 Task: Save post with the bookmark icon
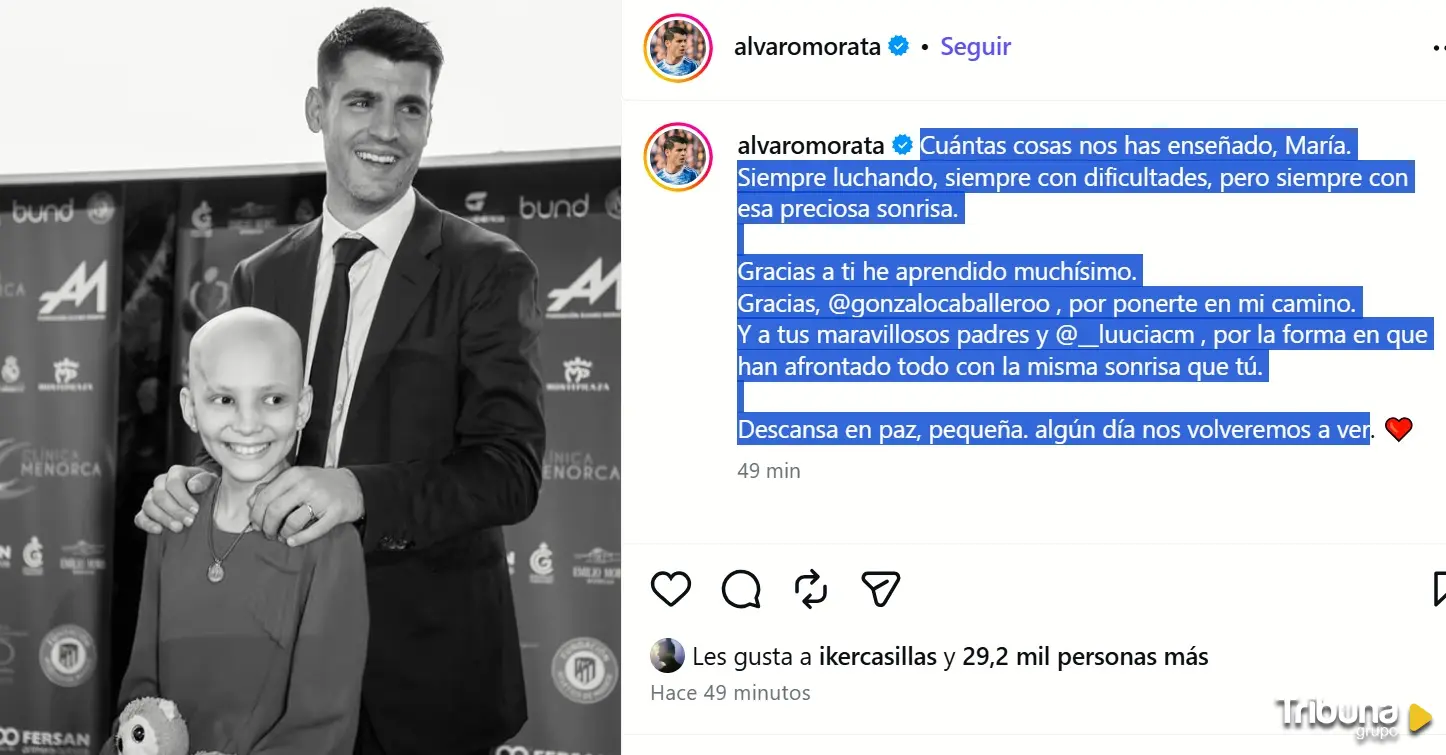1439,588
